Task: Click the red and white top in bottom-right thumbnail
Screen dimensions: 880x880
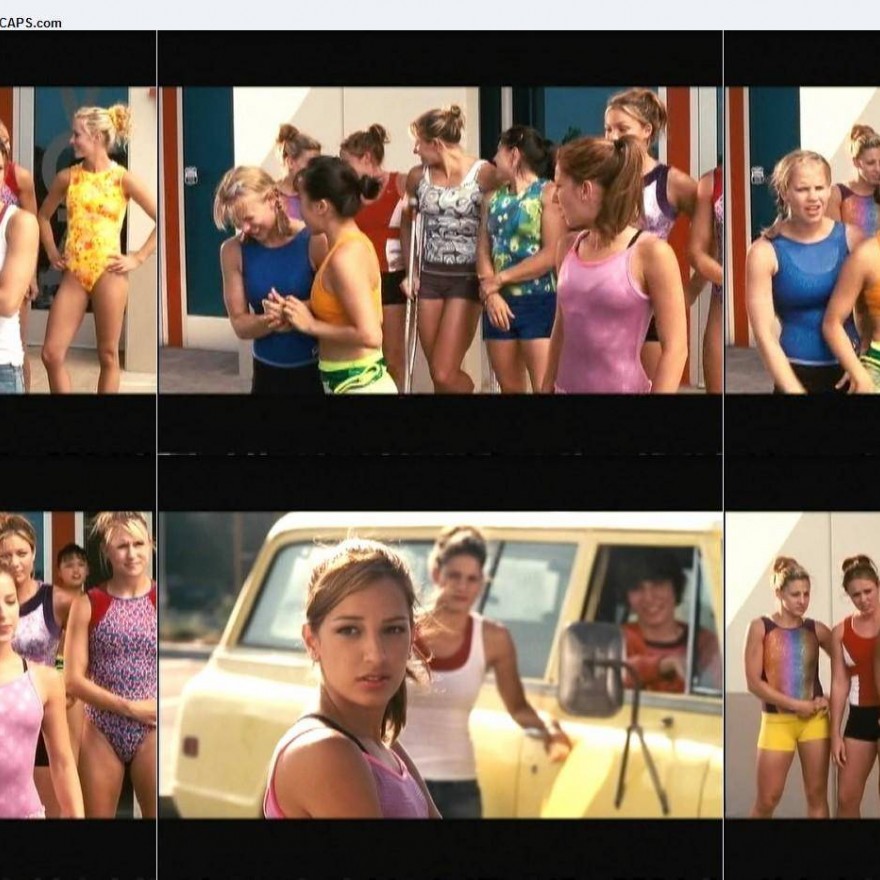Action: click(x=861, y=660)
